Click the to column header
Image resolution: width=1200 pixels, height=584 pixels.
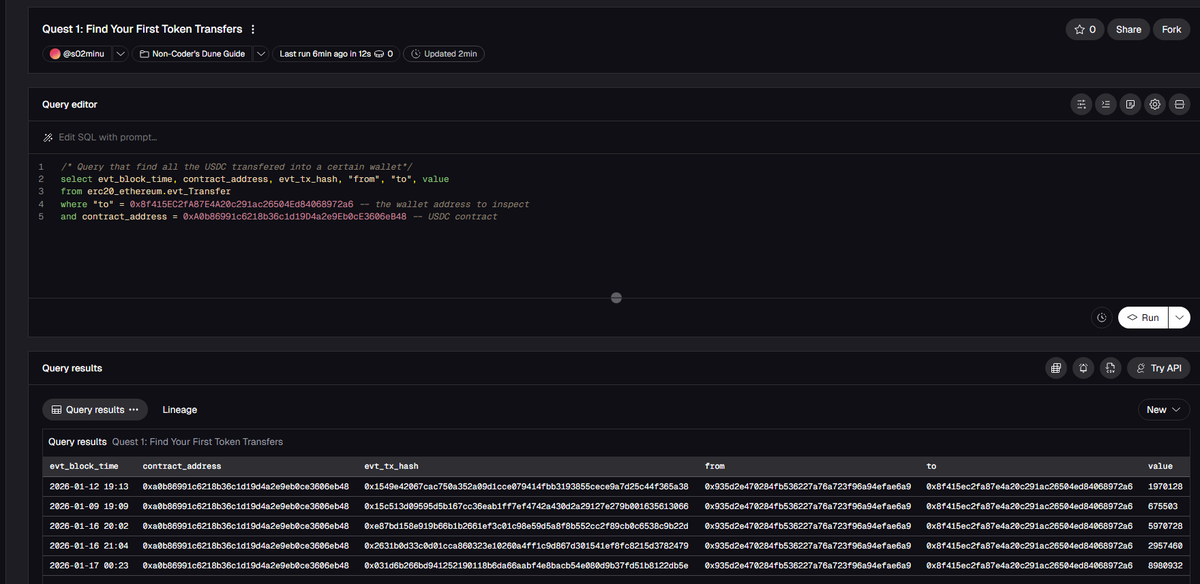click(932, 466)
